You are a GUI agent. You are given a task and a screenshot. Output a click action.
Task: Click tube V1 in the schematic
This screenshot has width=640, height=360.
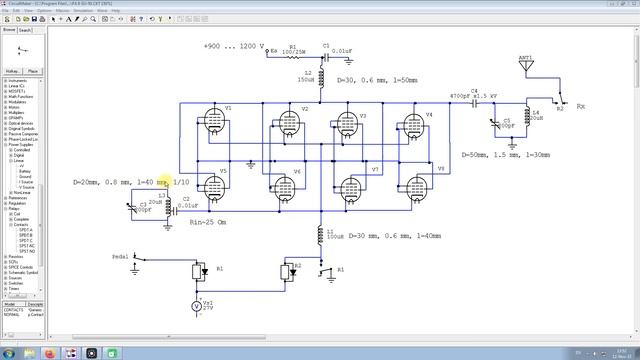pos(214,120)
